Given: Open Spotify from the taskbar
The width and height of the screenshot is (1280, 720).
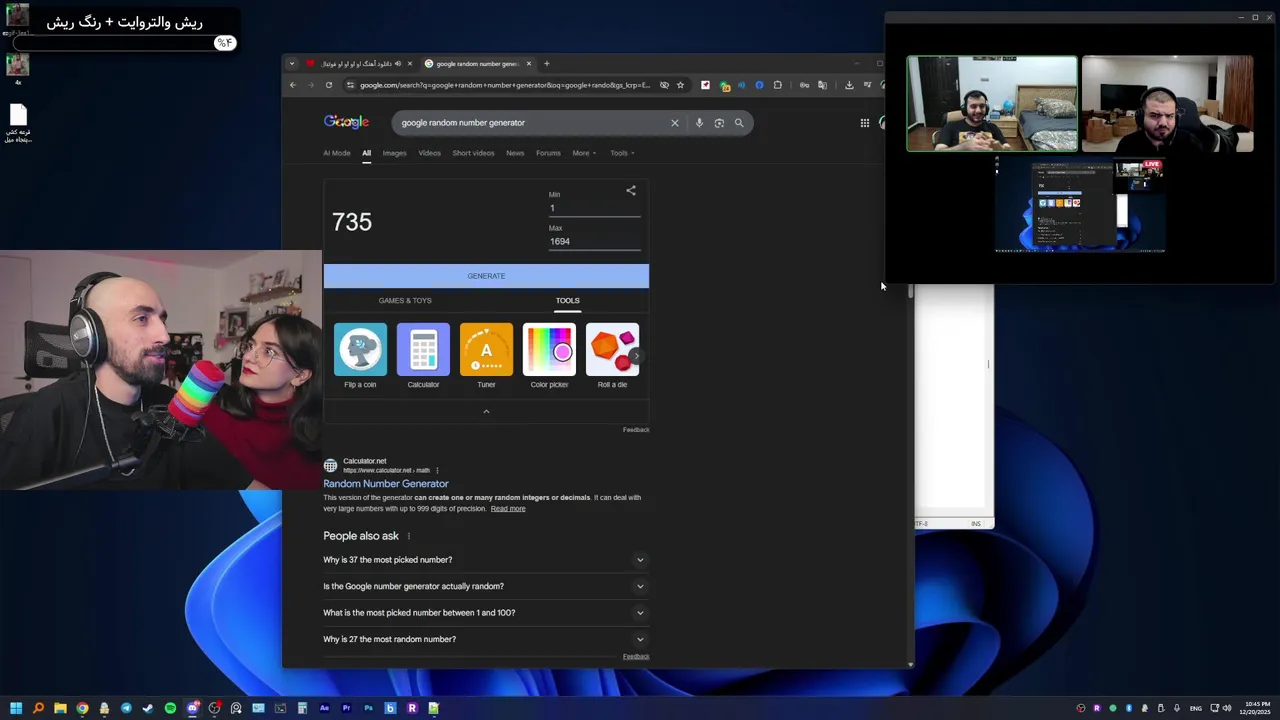Looking at the screenshot, I should pos(170,708).
